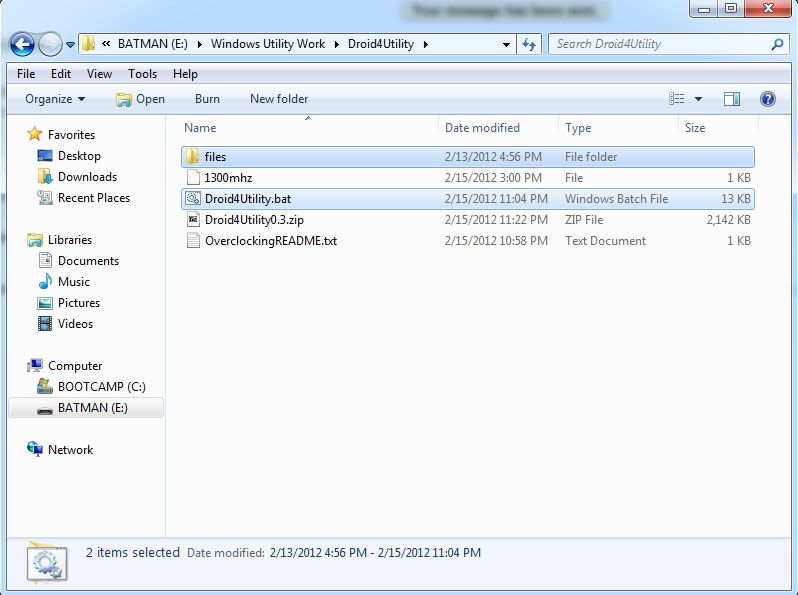Expand arrow after BATMAN (E:) breadcrumb

(200, 45)
